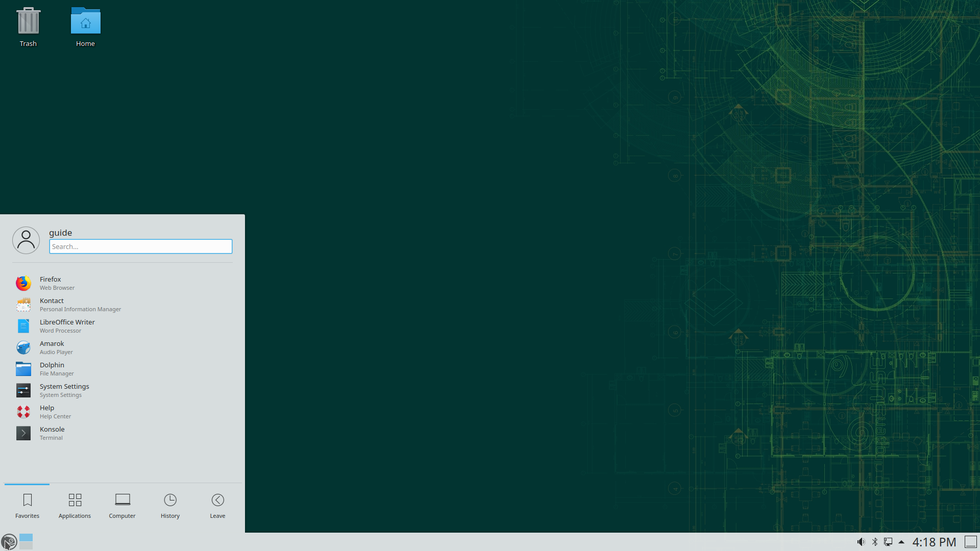Image resolution: width=980 pixels, height=551 pixels.
Task: Open Amarok audio player
Action: click(52, 348)
